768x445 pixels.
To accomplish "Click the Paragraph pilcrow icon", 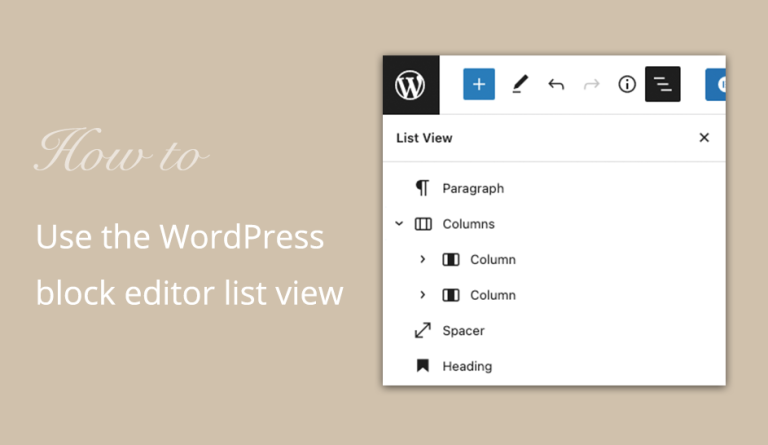I will tap(422, 188).
